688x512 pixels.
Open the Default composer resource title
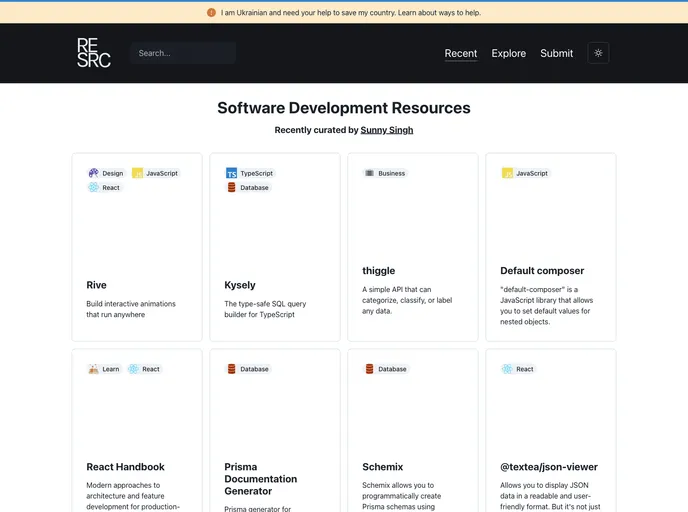542,271
